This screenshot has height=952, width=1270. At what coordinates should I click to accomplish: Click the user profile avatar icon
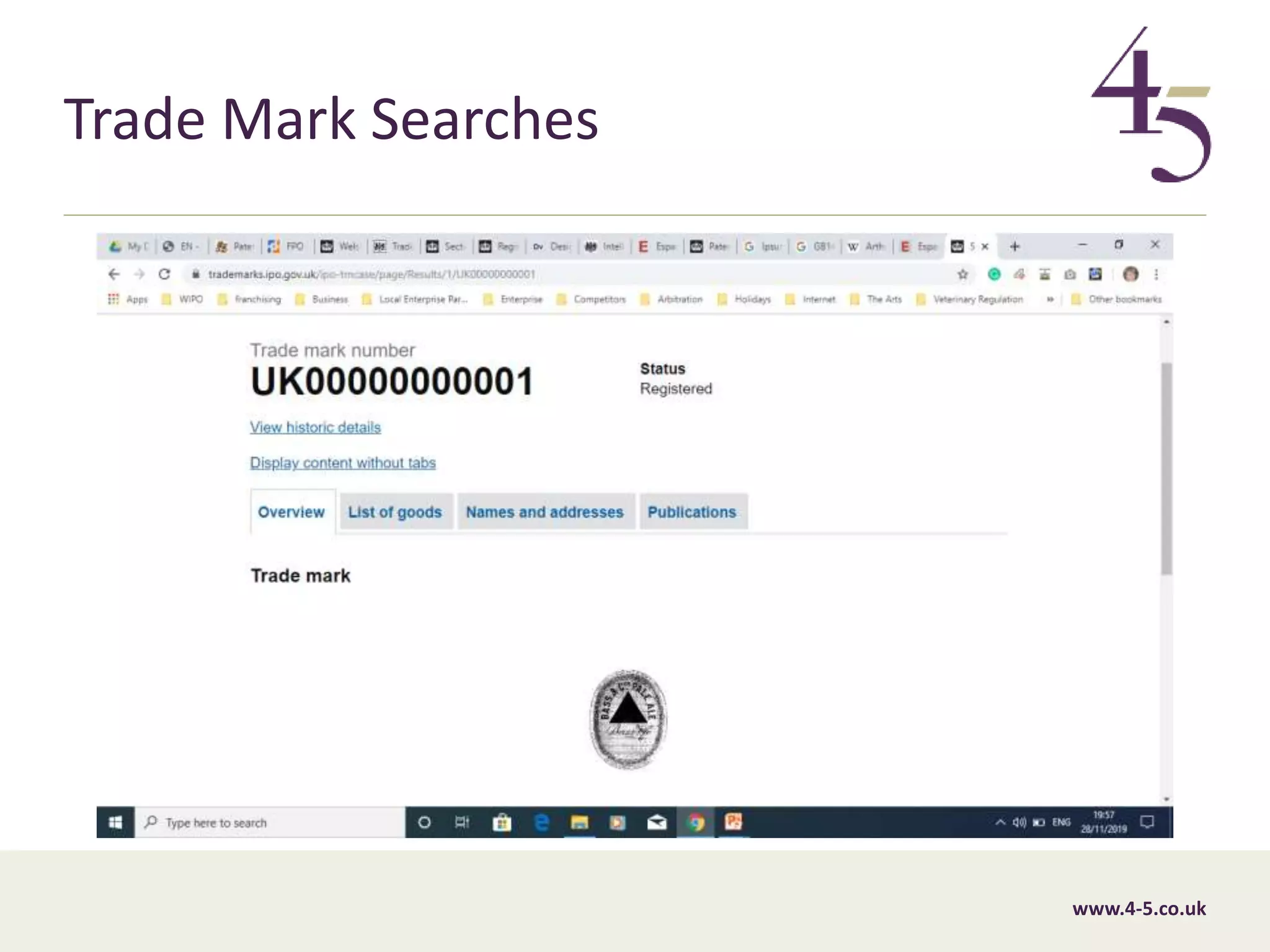click(x=1130, y=274)
